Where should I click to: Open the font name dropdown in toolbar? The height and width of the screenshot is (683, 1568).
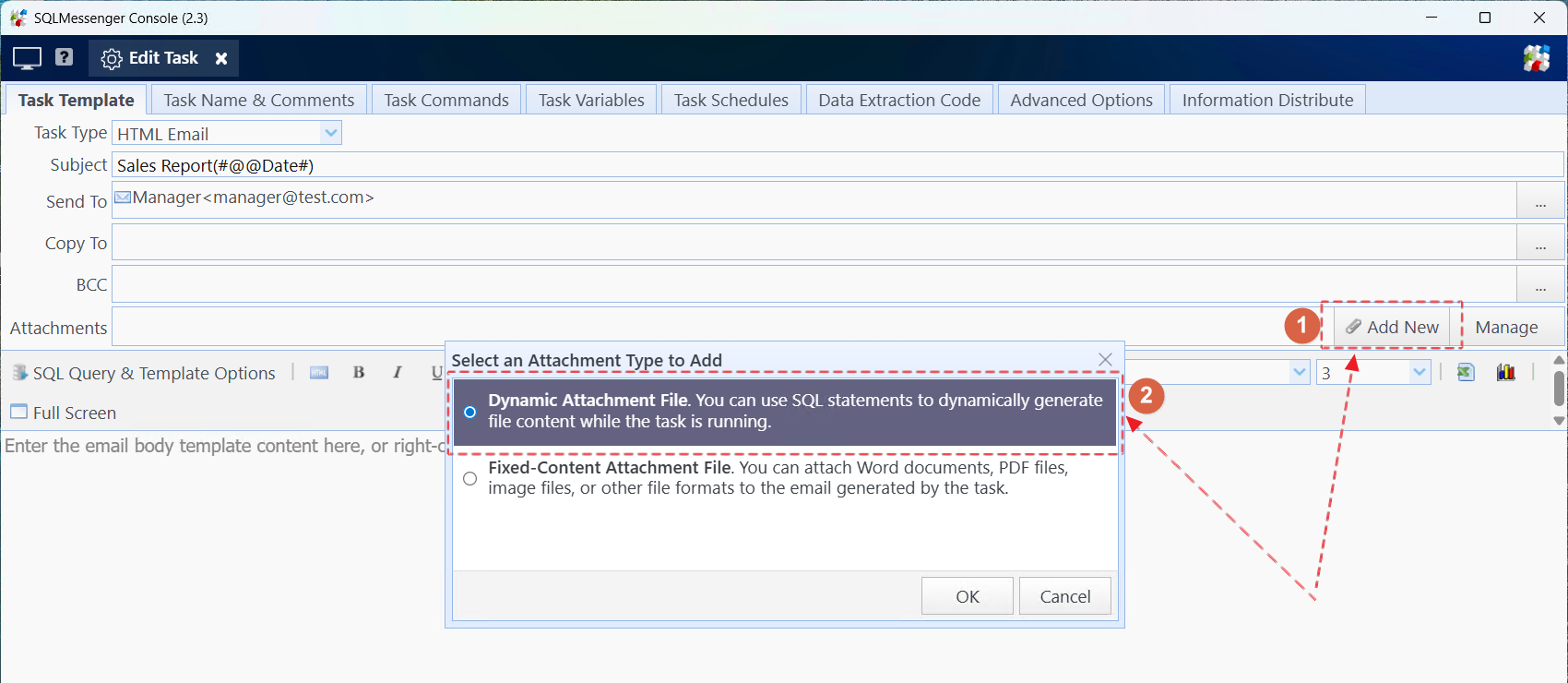tap(1300, 372)
